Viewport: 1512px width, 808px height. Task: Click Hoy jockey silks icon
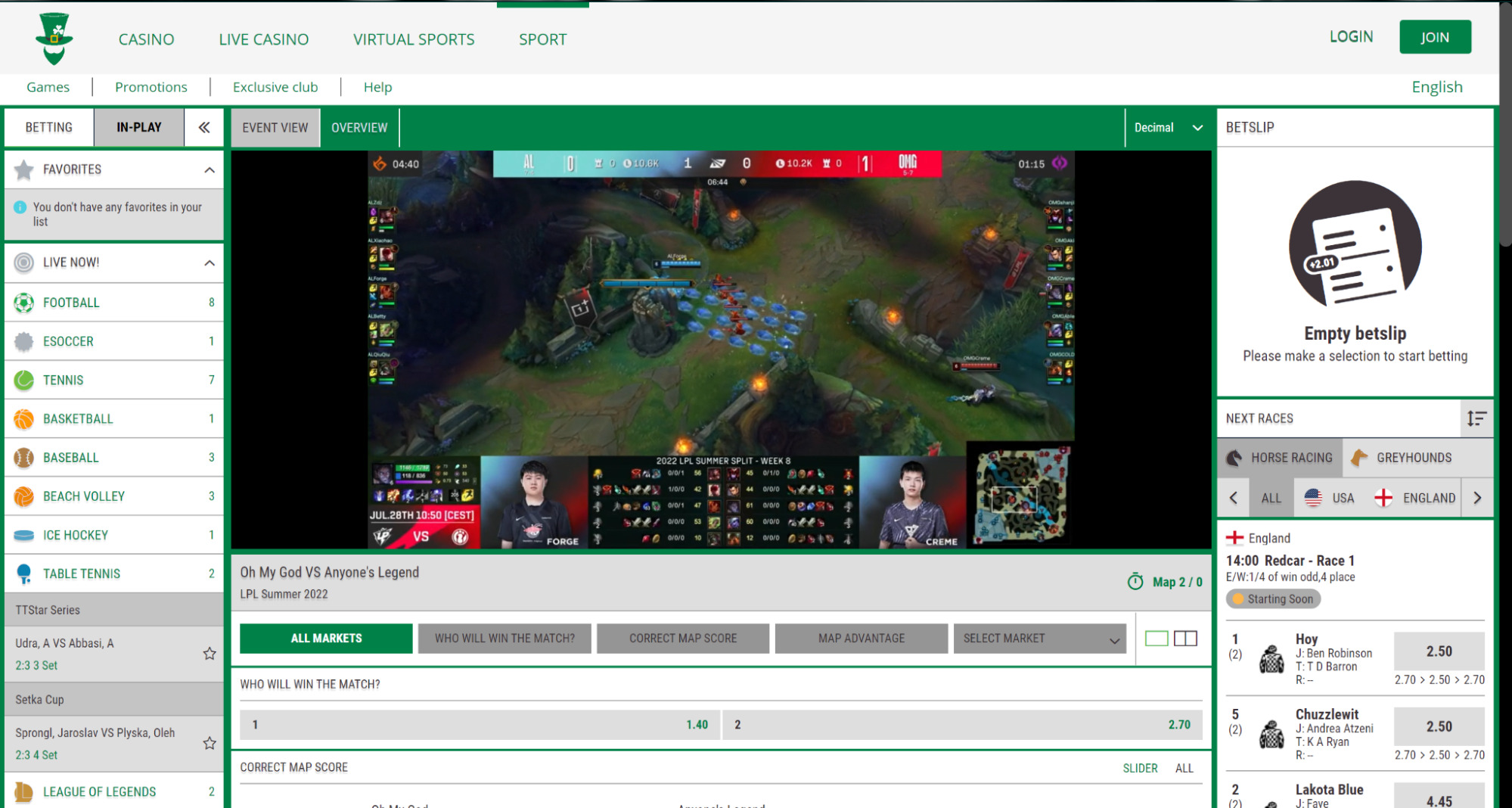[x=1271, y=659]
